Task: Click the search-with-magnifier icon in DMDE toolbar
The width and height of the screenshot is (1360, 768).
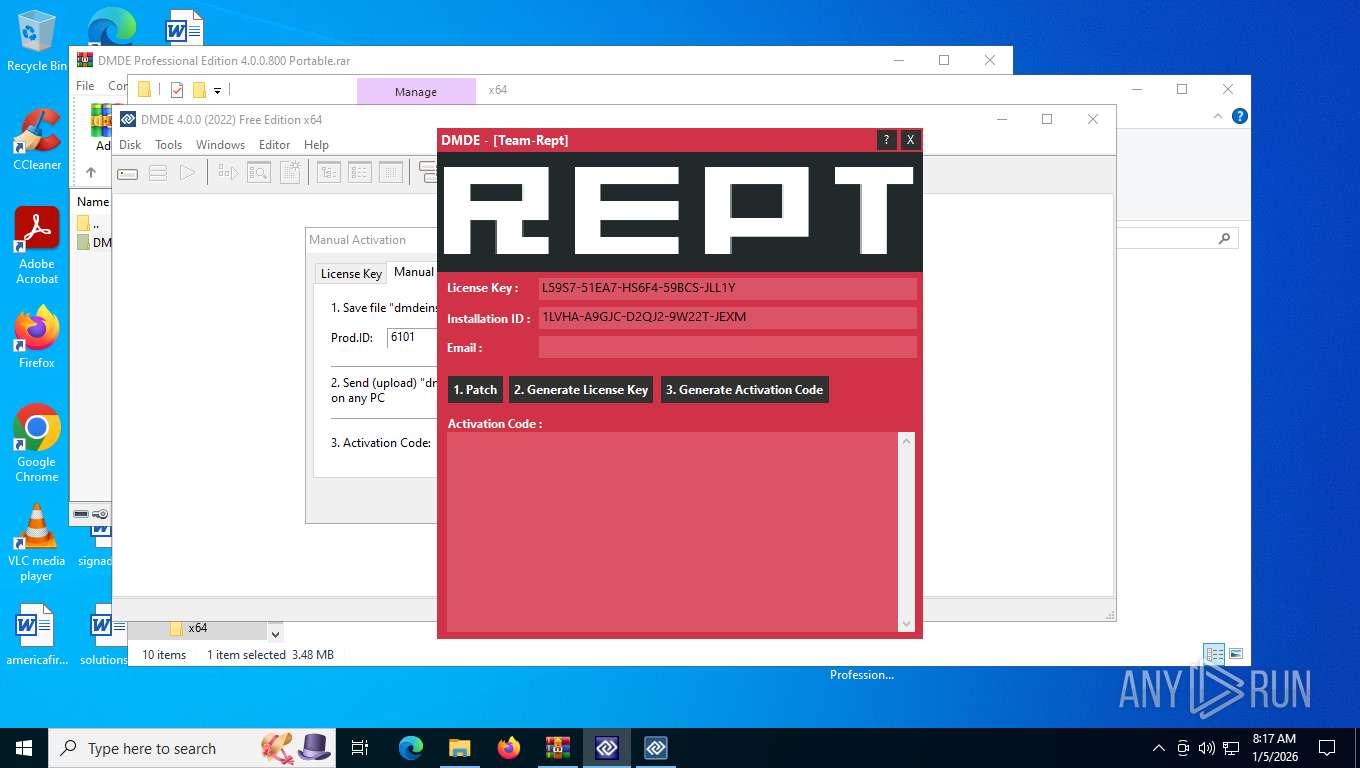Action: click(258, 173)
